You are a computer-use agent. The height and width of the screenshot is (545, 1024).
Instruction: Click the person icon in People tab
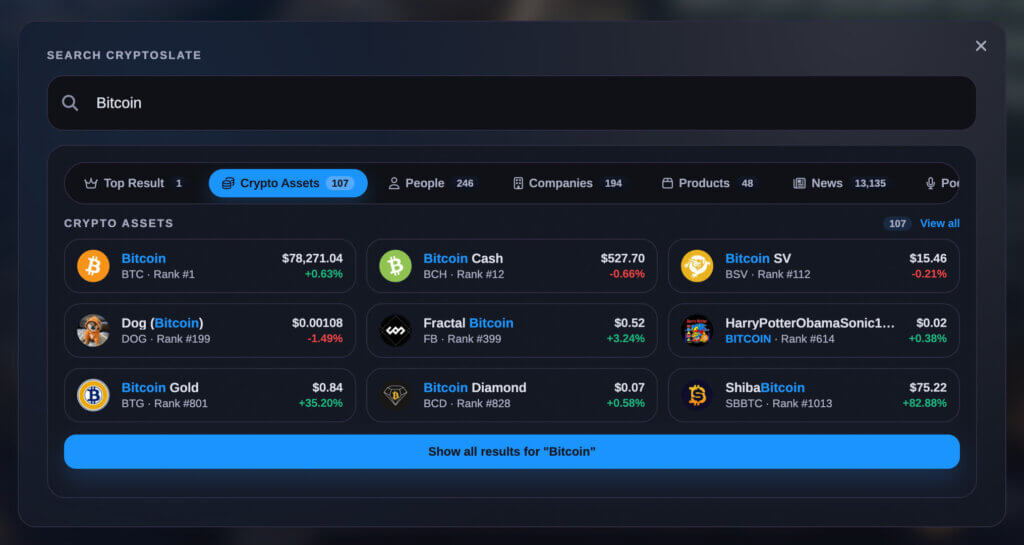[394, 183]
